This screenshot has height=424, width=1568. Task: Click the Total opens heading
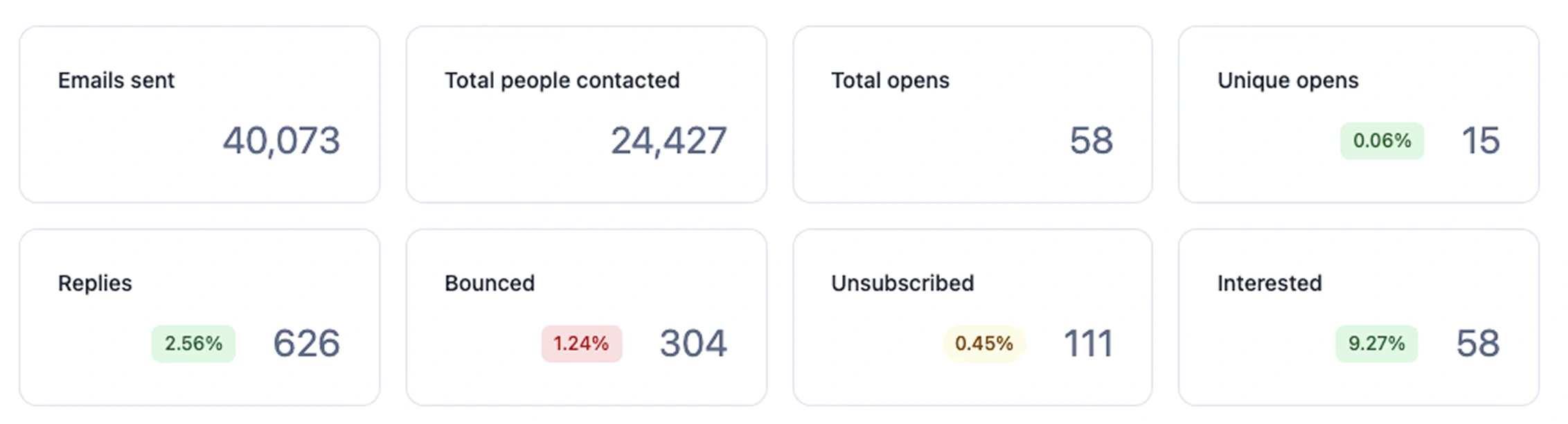click(890, 80)
